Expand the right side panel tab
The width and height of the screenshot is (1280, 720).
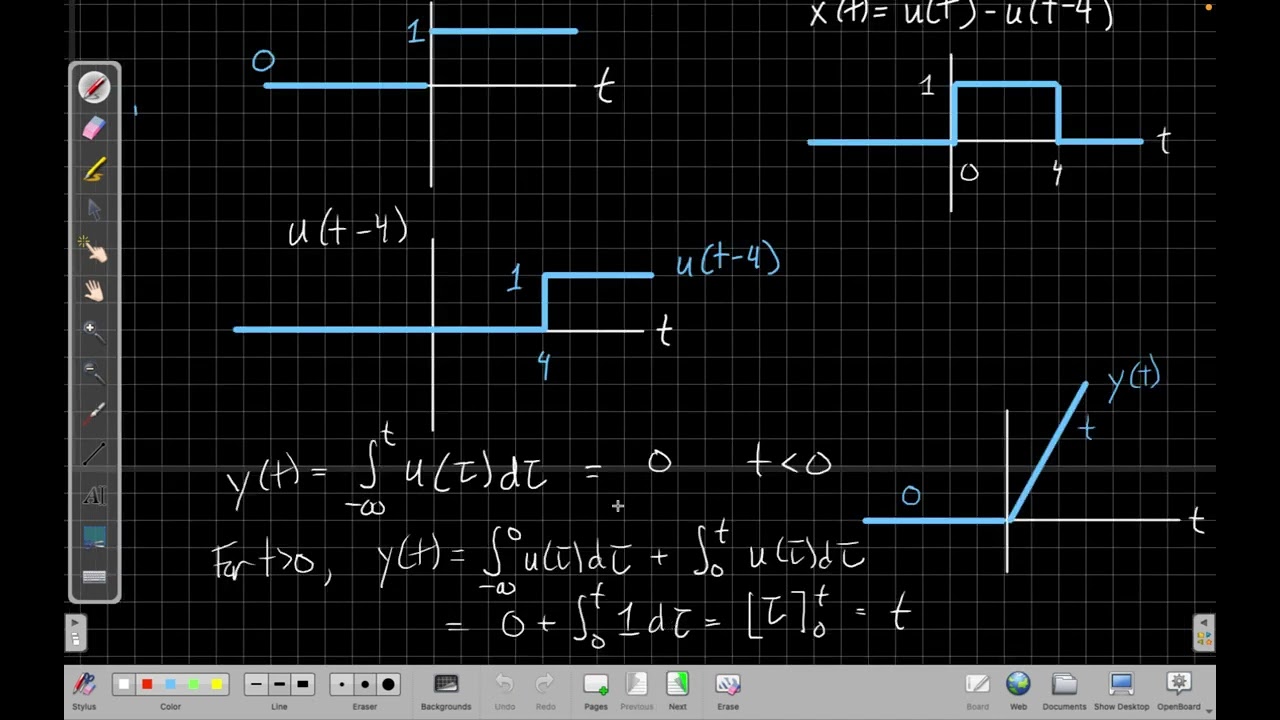coord(1205,632)
